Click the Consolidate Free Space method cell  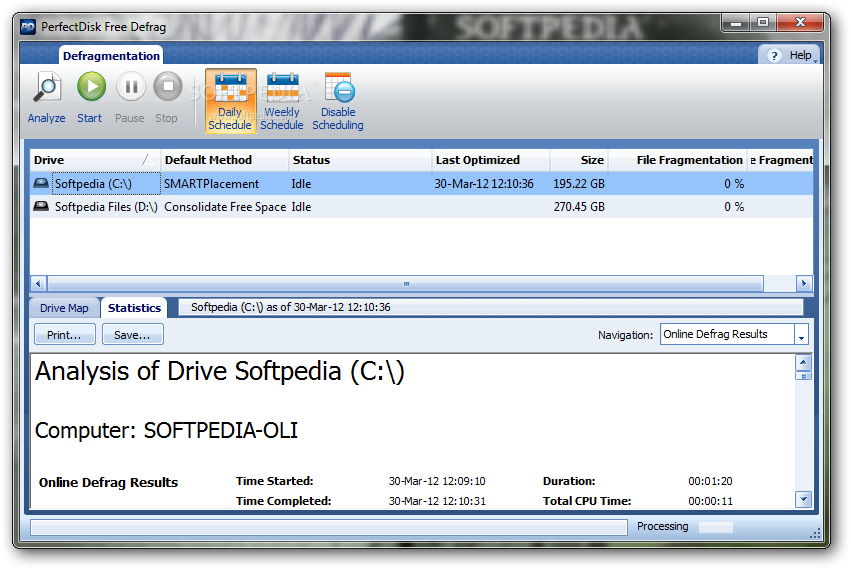[x=225, y=207]
